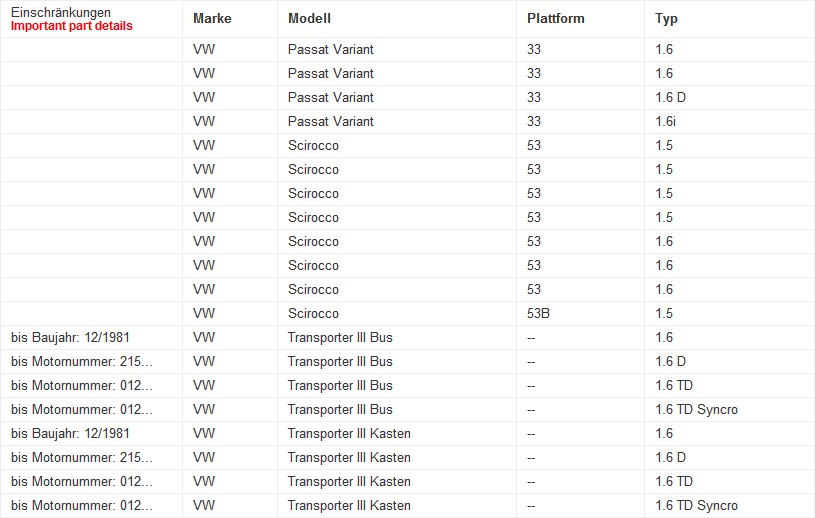Click 'bis Baujahr: 12/1981' for Transporter III Kasten
This screenshot has width=815, height=518.
pyautogui.click(x=70, y=433)
